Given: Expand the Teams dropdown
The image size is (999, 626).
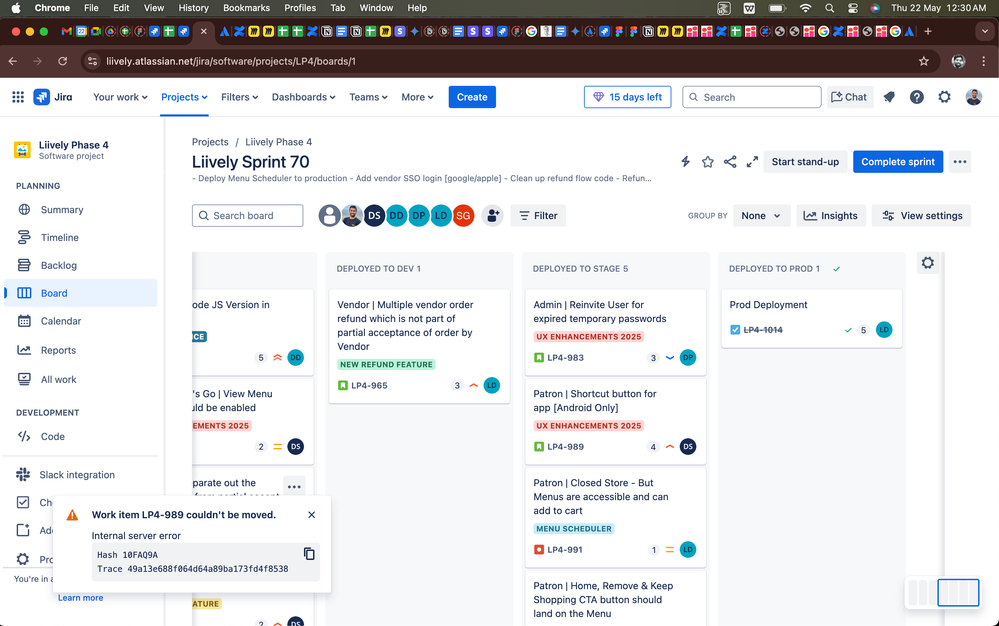Looking at the screenshot, I should point(368,97).
